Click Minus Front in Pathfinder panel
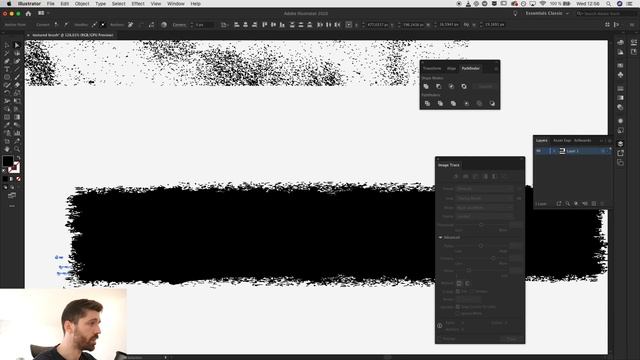 [439, 87]
